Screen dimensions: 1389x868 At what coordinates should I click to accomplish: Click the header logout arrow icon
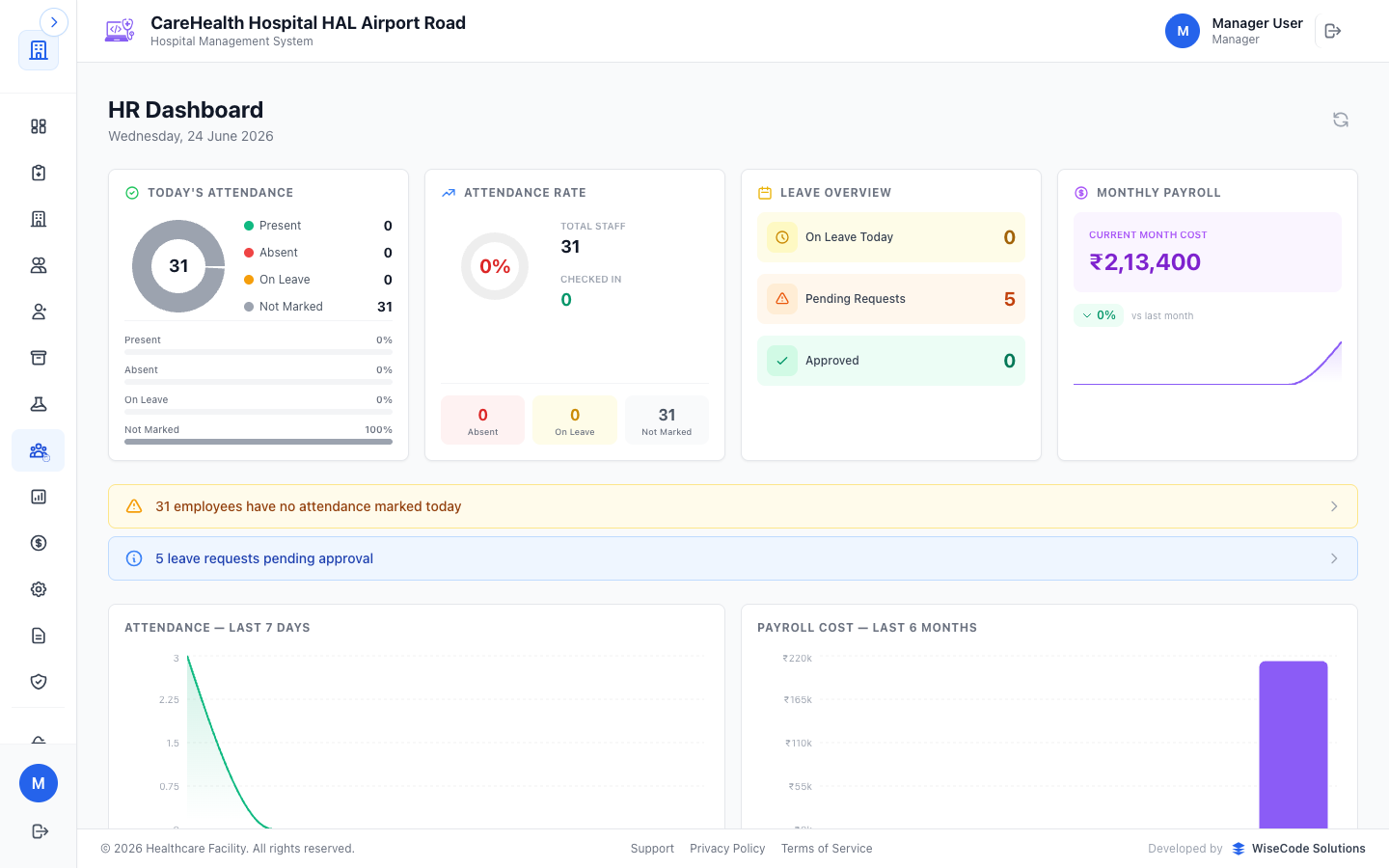click(x=1333, y=31)
